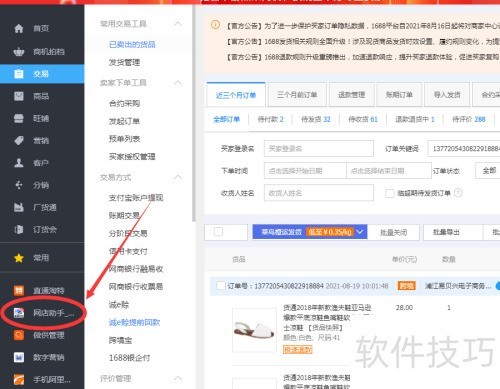Open 支付宝账户提现 link

136,198
